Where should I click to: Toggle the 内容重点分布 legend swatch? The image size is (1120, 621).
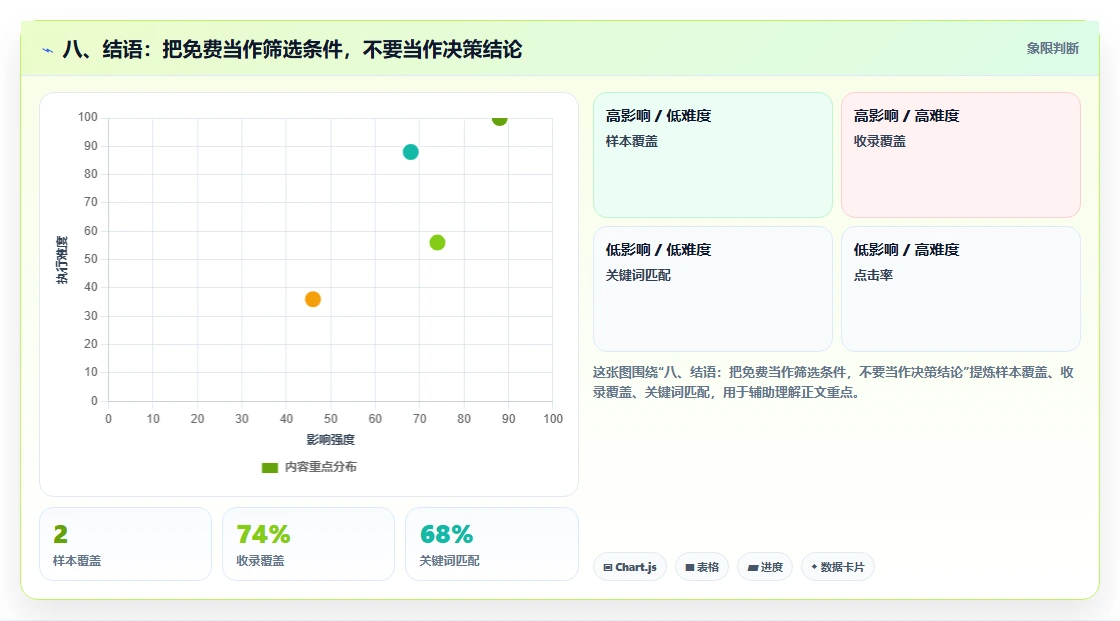270,467
